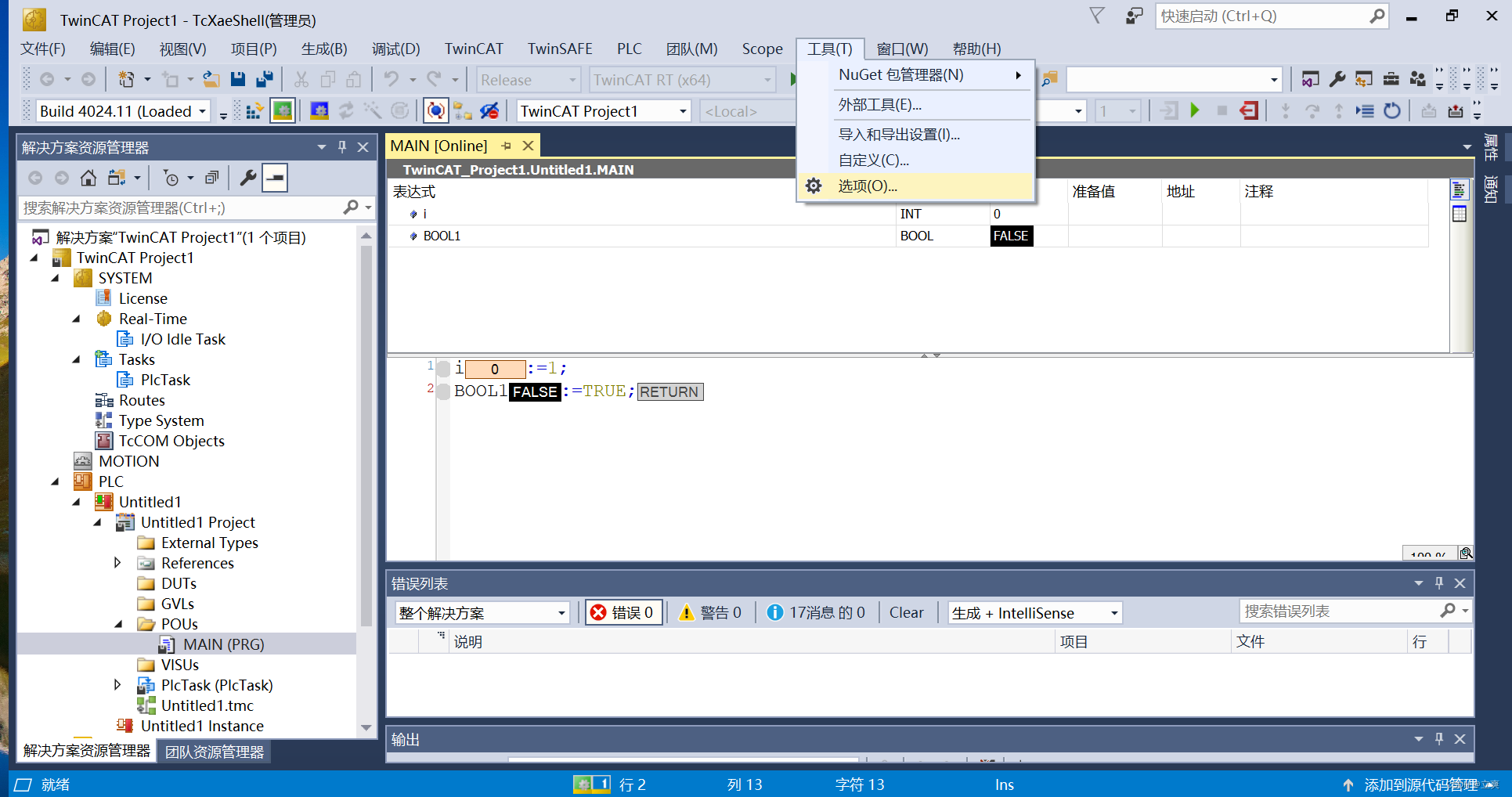Click the Save All toolbar icon
Viewport: 1512px width, 797px height.
pyautogui.click(x=265, y=79)
